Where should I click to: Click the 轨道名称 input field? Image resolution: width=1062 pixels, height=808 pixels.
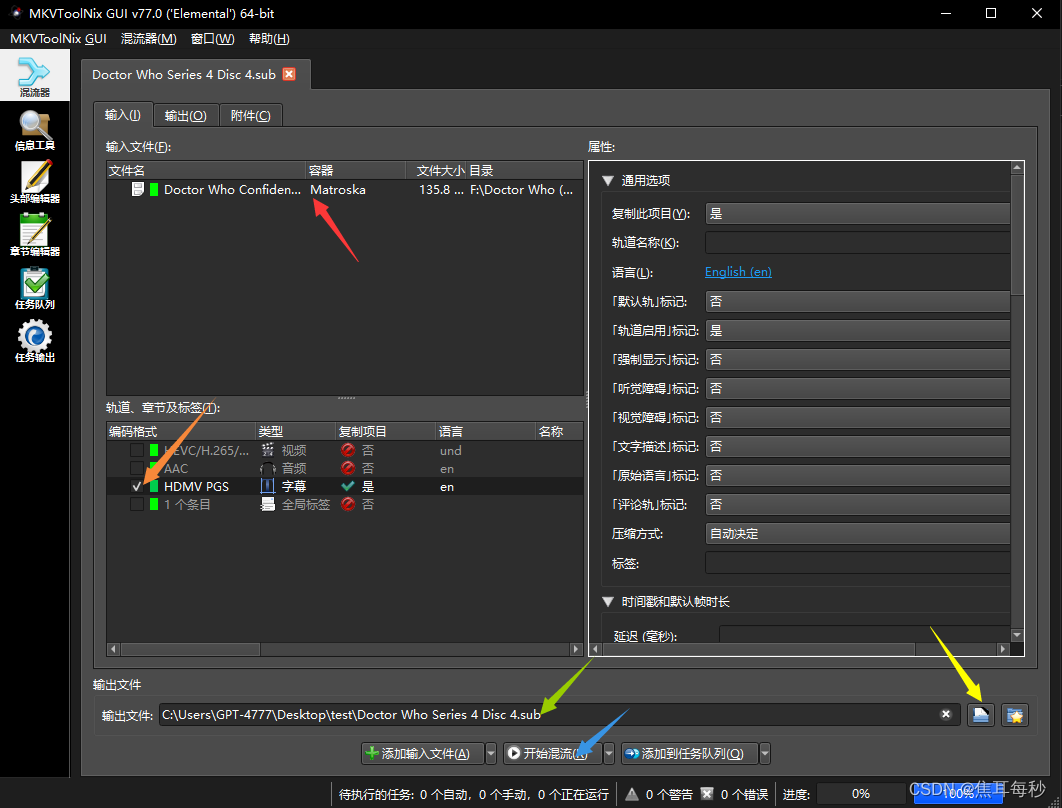point(857,243)
